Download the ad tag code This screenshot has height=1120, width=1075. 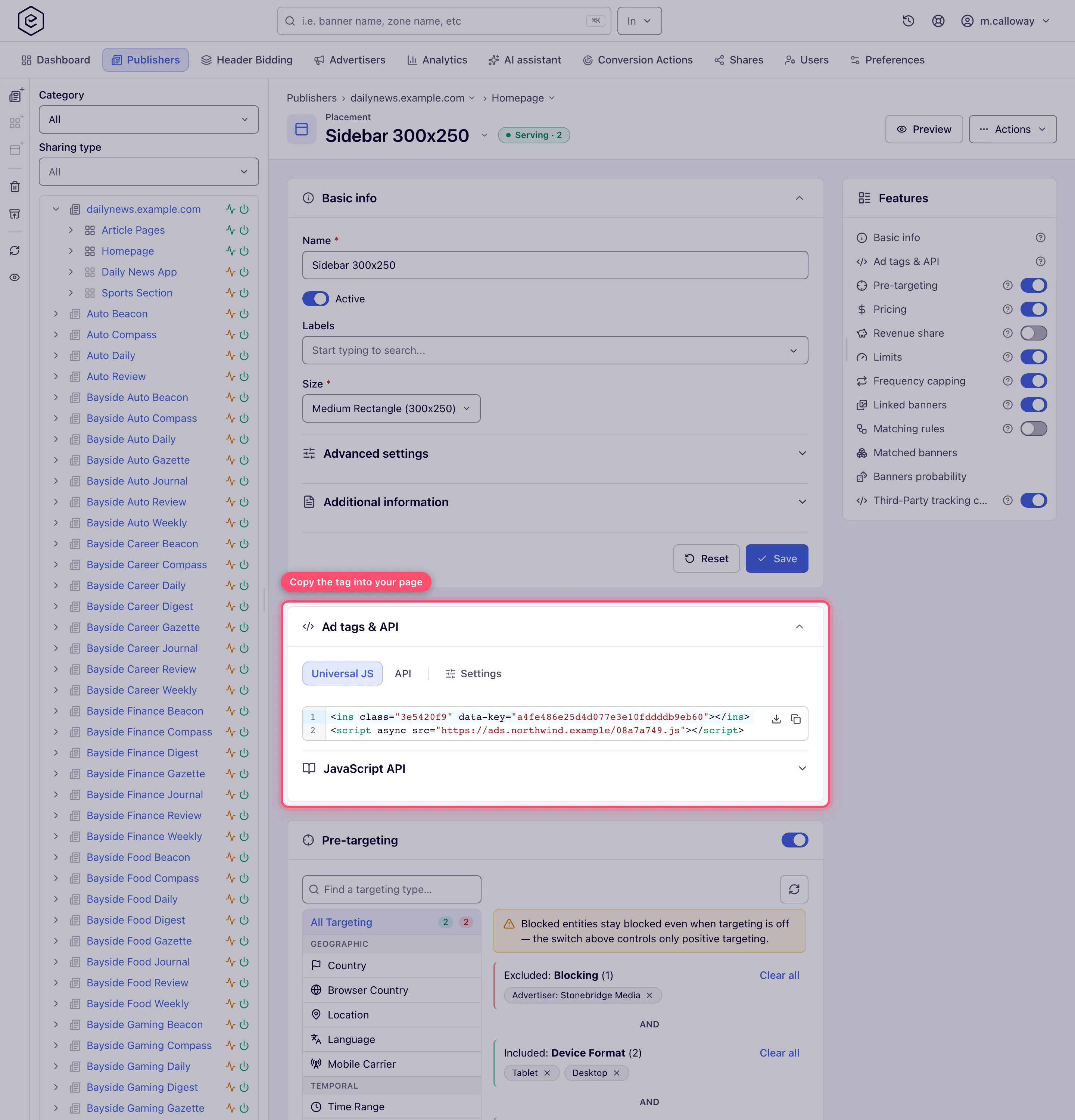pos(776,719)
